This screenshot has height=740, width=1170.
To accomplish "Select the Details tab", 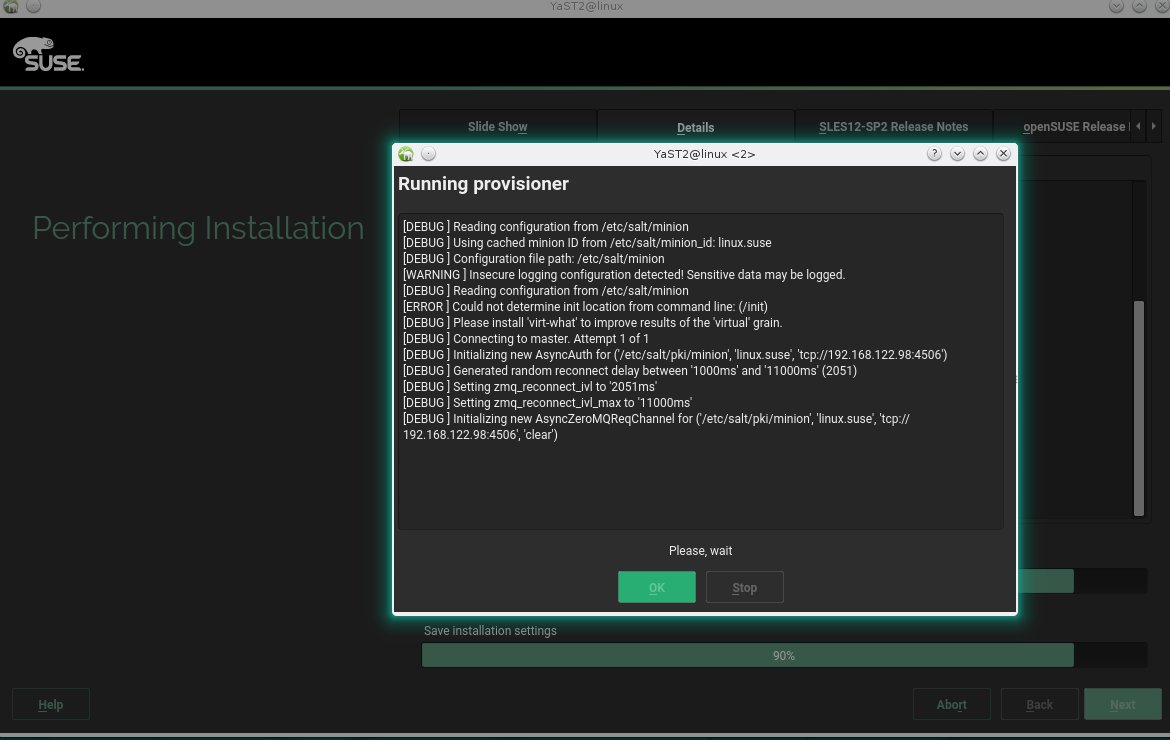I will (x=695, y=127).
